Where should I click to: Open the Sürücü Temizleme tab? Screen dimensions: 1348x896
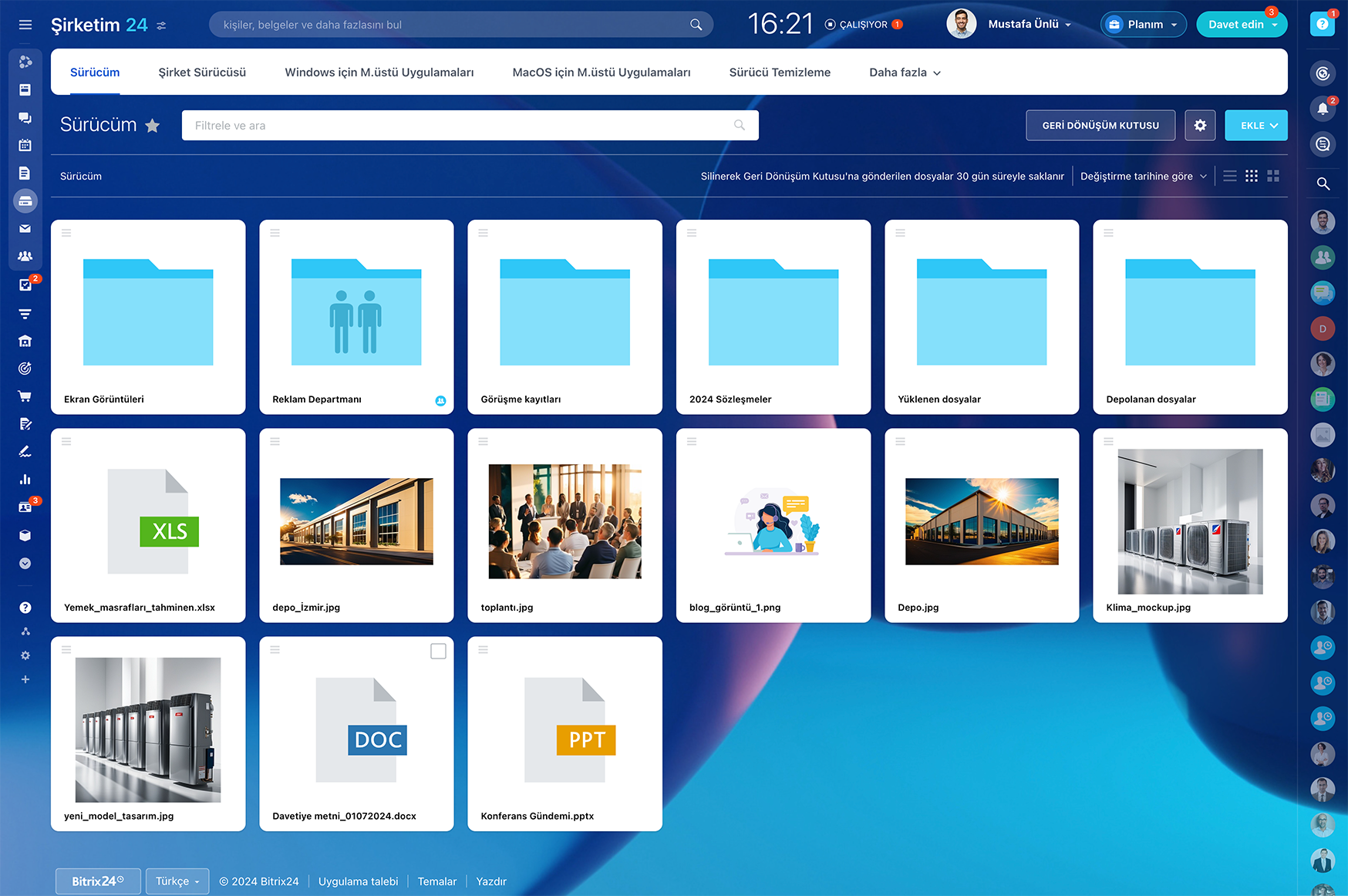click(780, 72)
